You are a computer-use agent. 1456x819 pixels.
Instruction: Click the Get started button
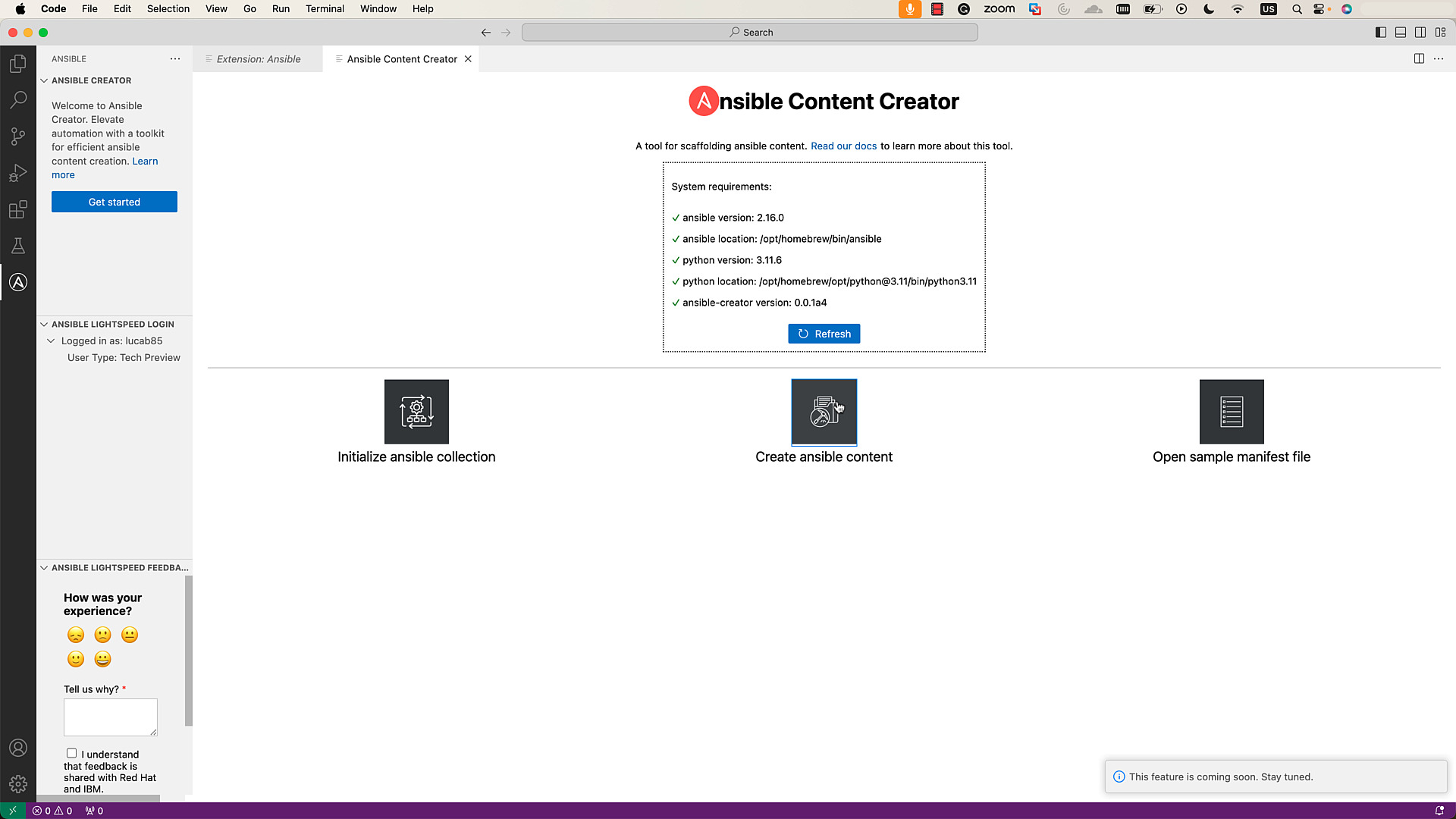(114, 202)
